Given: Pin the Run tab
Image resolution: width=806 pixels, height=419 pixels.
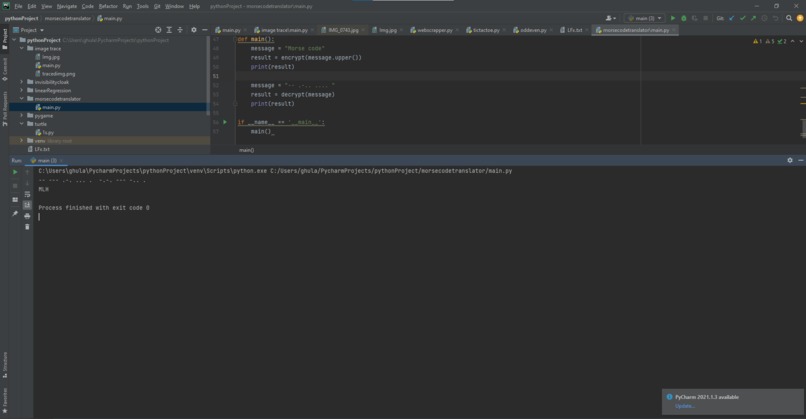Looking at the screenshot, I should [15, 213].
